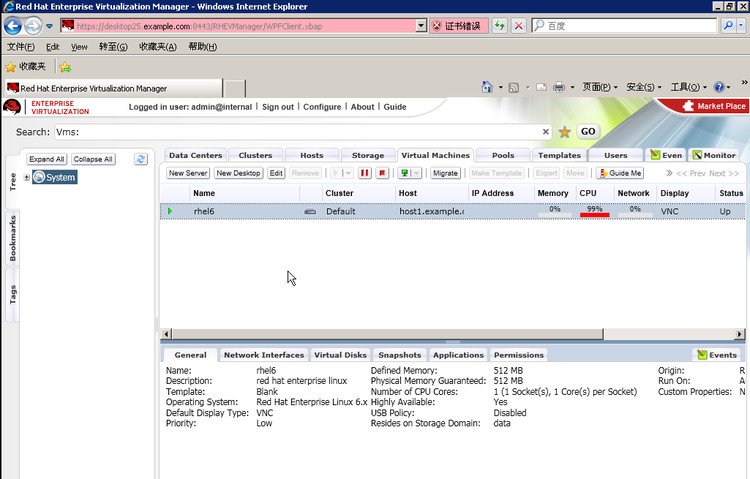Go forward with IE forward arrow
Screen dimensions: 750x479
33,26
